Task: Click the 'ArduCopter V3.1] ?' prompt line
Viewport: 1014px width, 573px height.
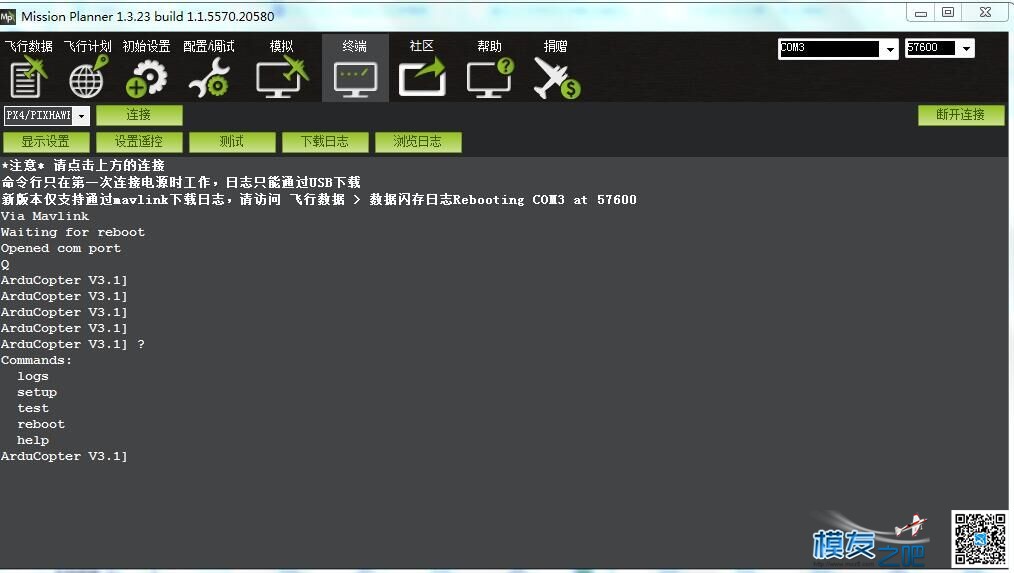Action: coord(72,344)
